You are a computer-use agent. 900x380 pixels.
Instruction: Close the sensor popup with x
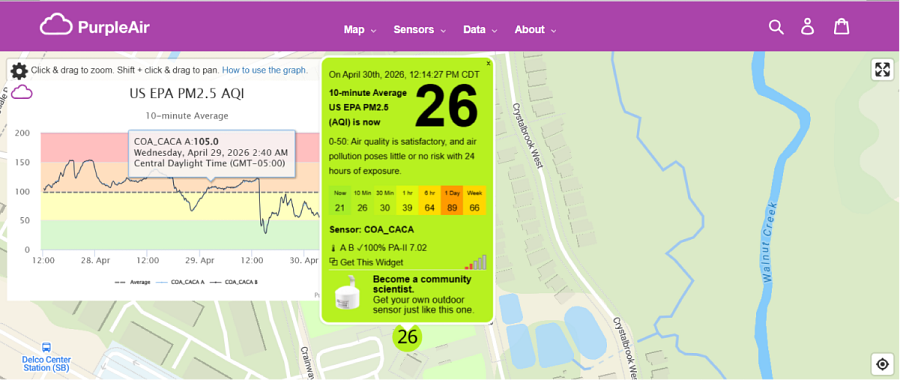[488, 63]
